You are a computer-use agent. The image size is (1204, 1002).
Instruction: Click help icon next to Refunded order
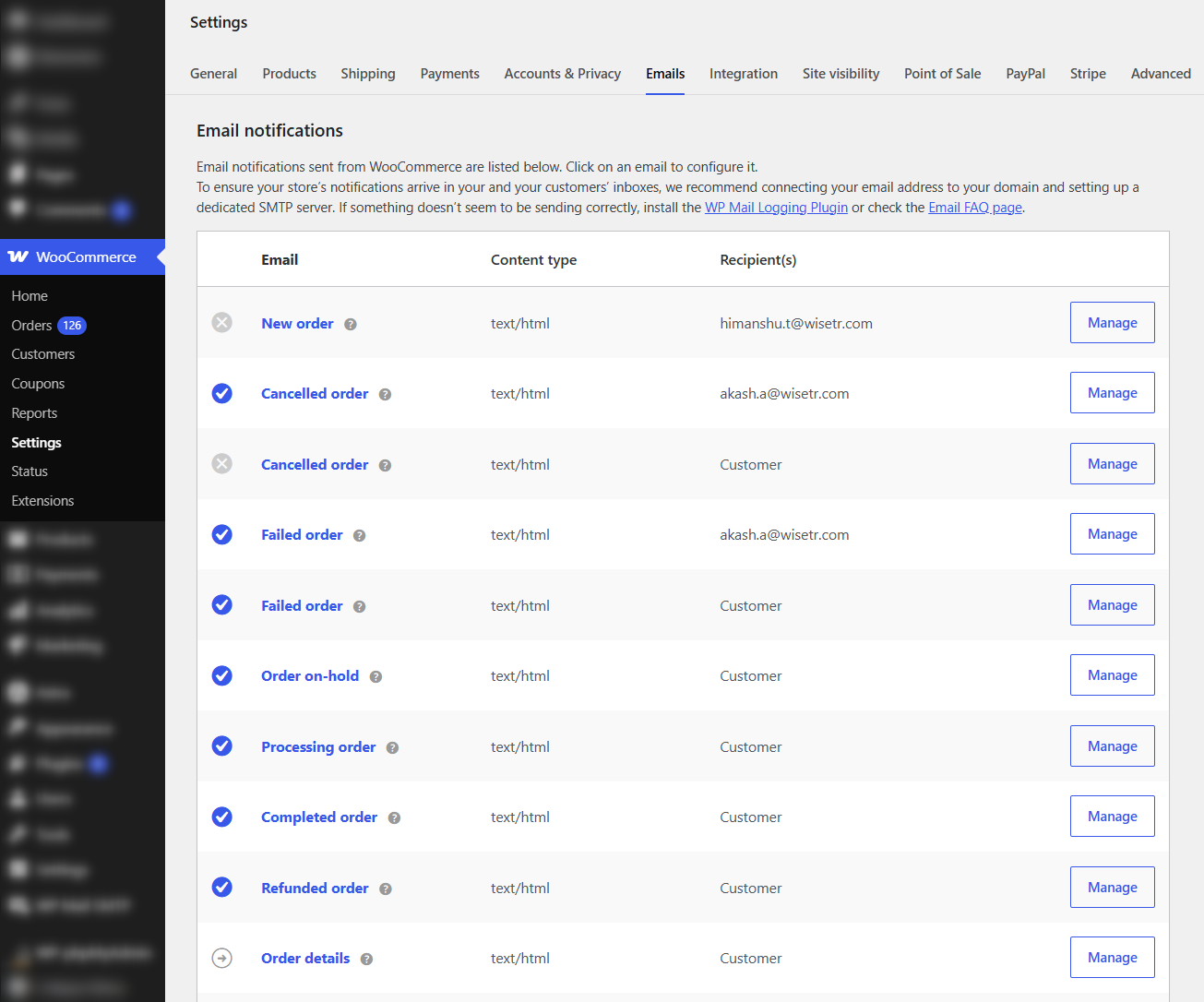(x=386, y=889)
